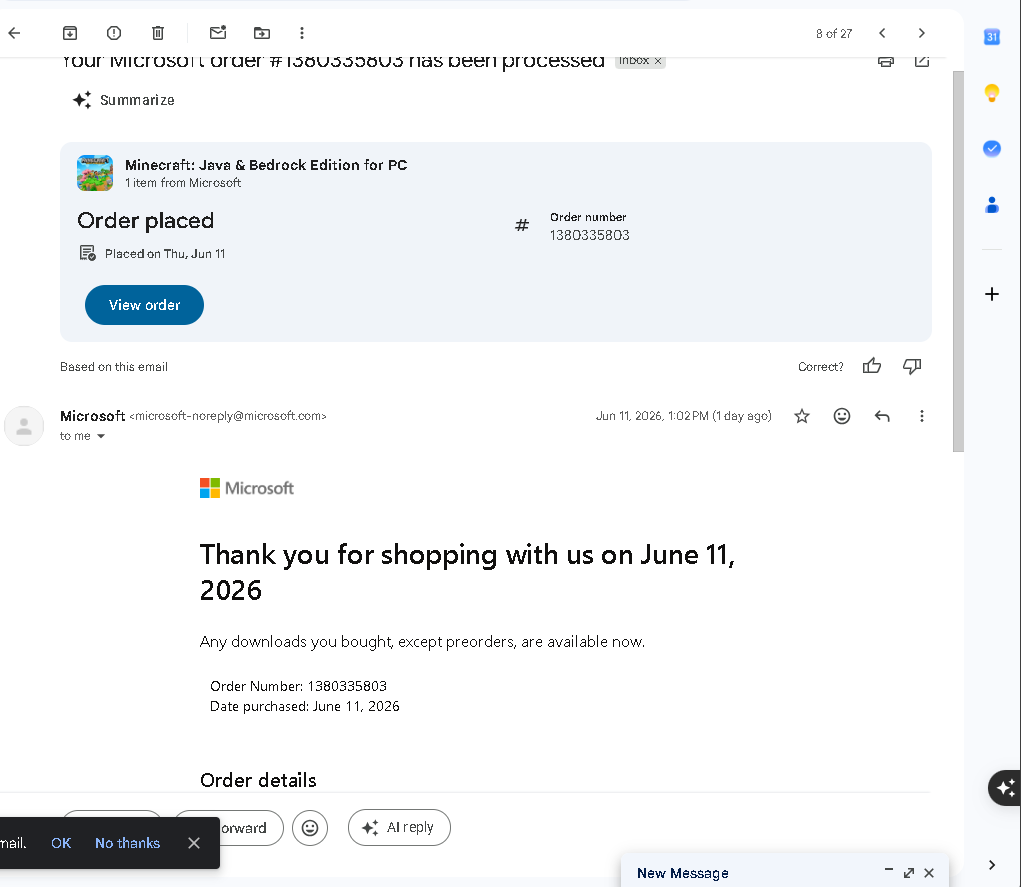Click the View order button
Viewport: 1021px width, 887px height.
[145, 305]
